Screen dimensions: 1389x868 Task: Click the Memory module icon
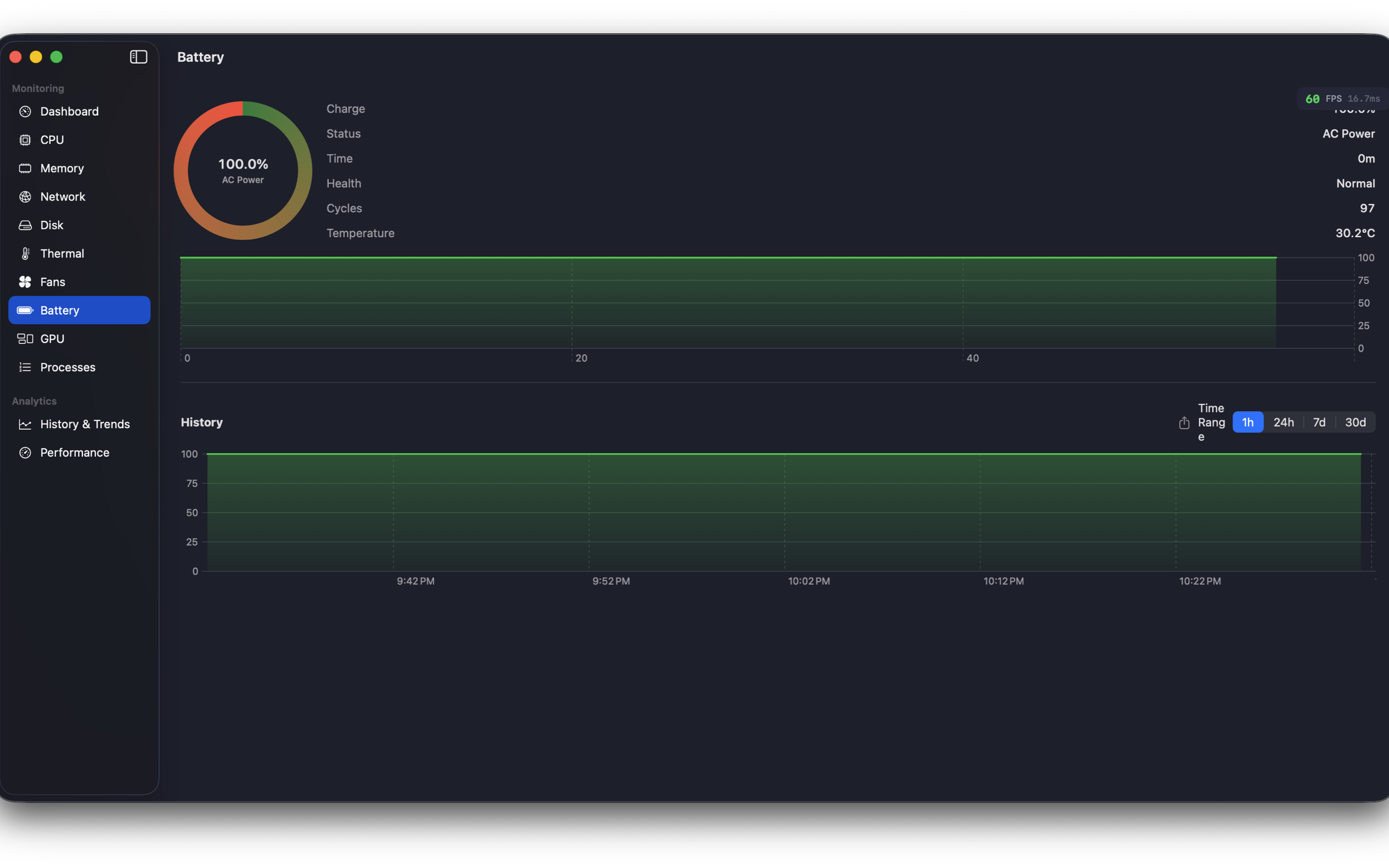[25, 168]
